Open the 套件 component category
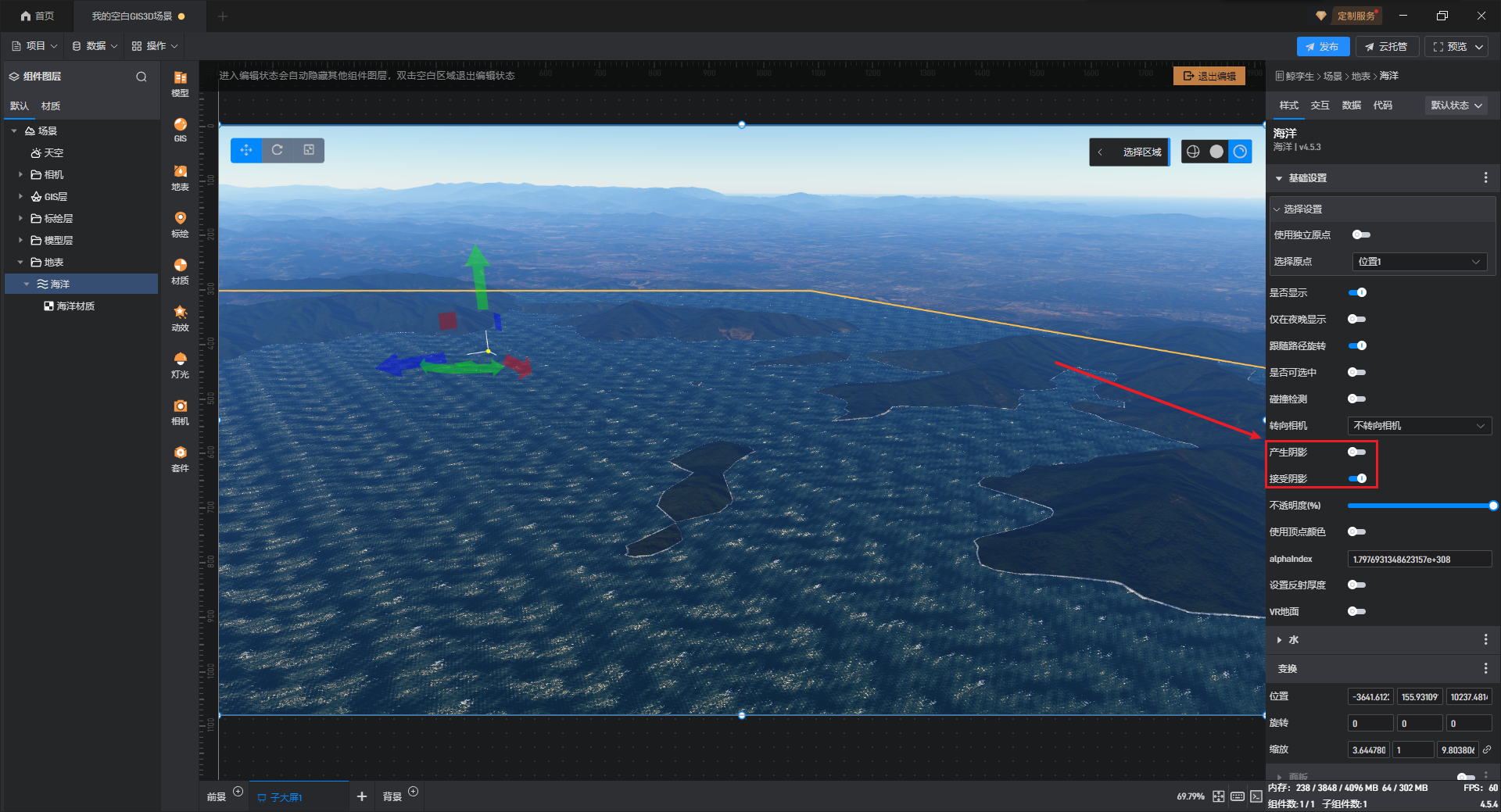This screenshot has width=1501, height=812. (180, 458)
